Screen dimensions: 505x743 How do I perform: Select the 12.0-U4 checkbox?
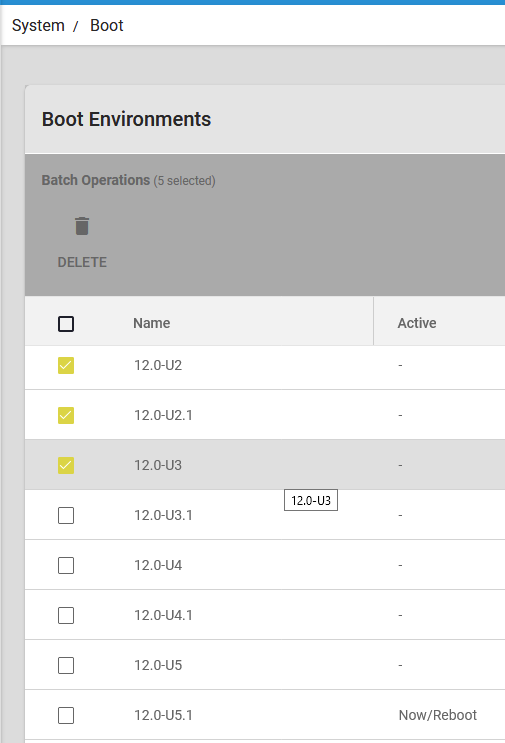[66, 565]
